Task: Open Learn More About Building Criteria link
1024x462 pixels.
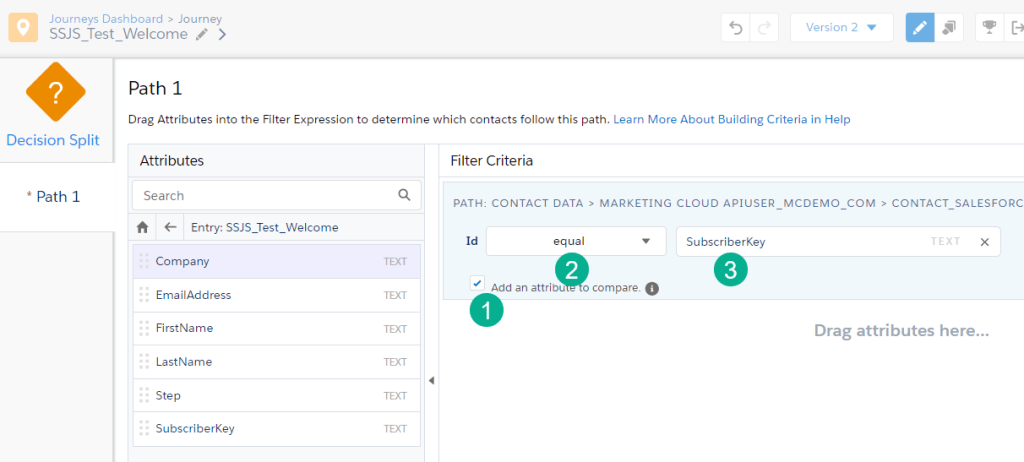Action: click(731, 119)
